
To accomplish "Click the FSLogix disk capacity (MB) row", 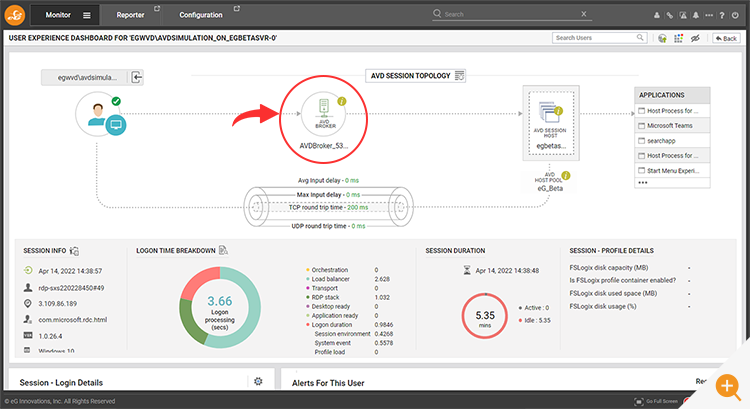I will (x=629, y=267).
